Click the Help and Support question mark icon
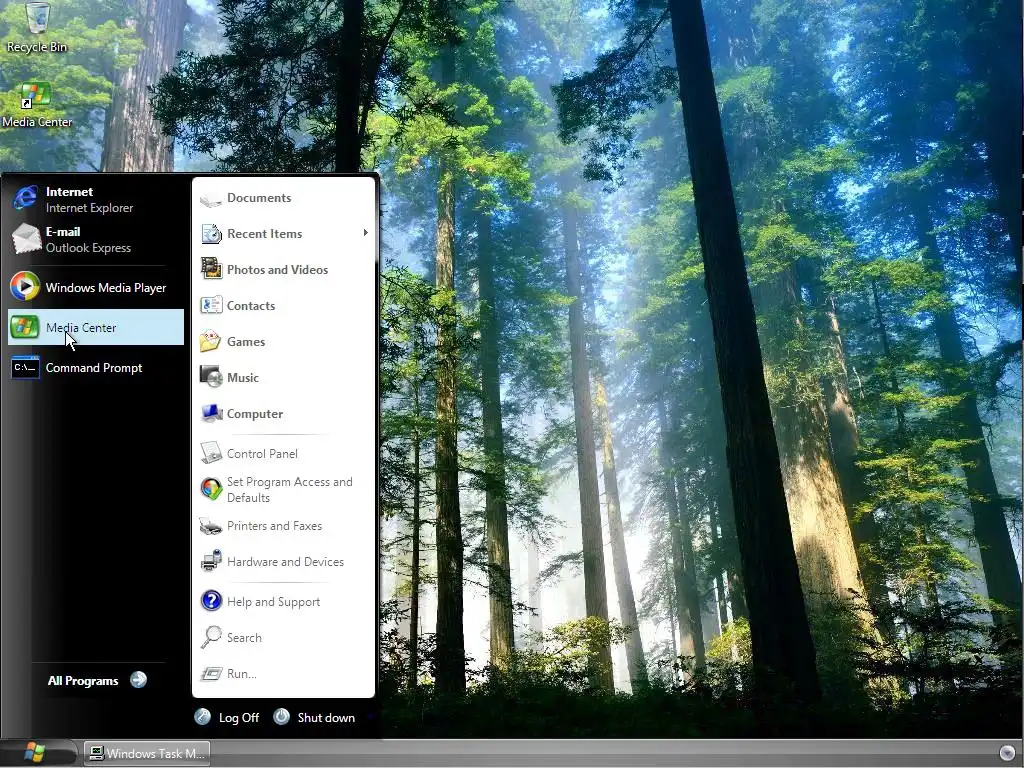Image resolution: width=1024 pixels, height=768 pixels. (211, 601)
